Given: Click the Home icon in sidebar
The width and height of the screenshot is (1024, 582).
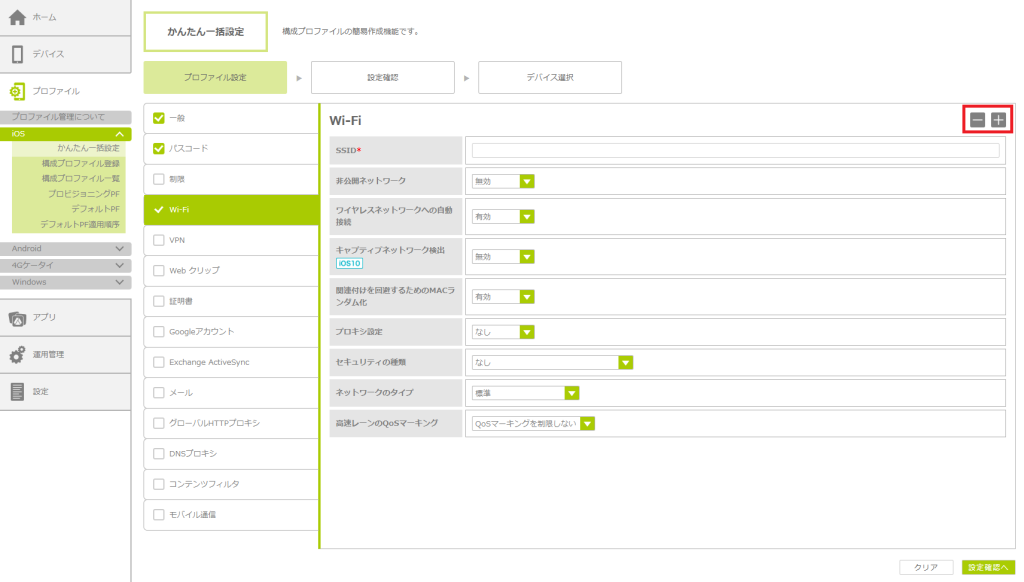Looking at the screenshot, I should tap(17, 17).
